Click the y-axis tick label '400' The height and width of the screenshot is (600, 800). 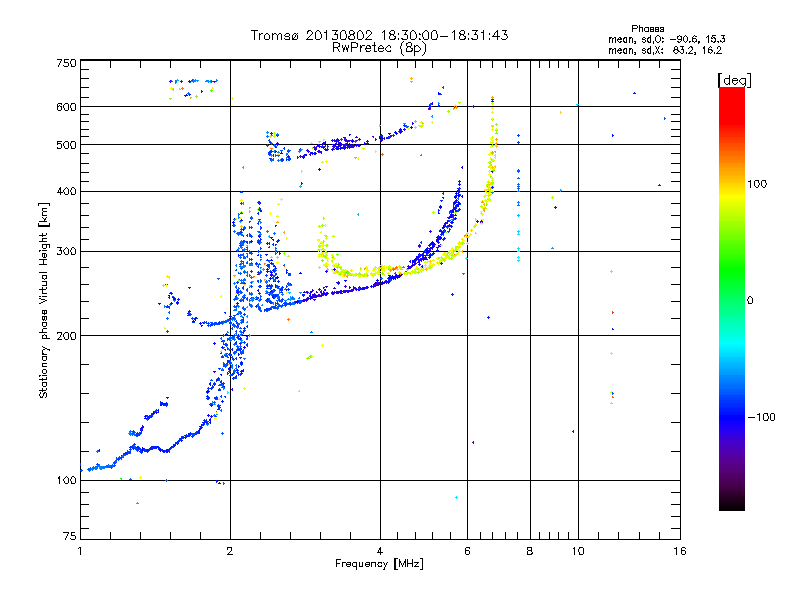coord(66,191)
